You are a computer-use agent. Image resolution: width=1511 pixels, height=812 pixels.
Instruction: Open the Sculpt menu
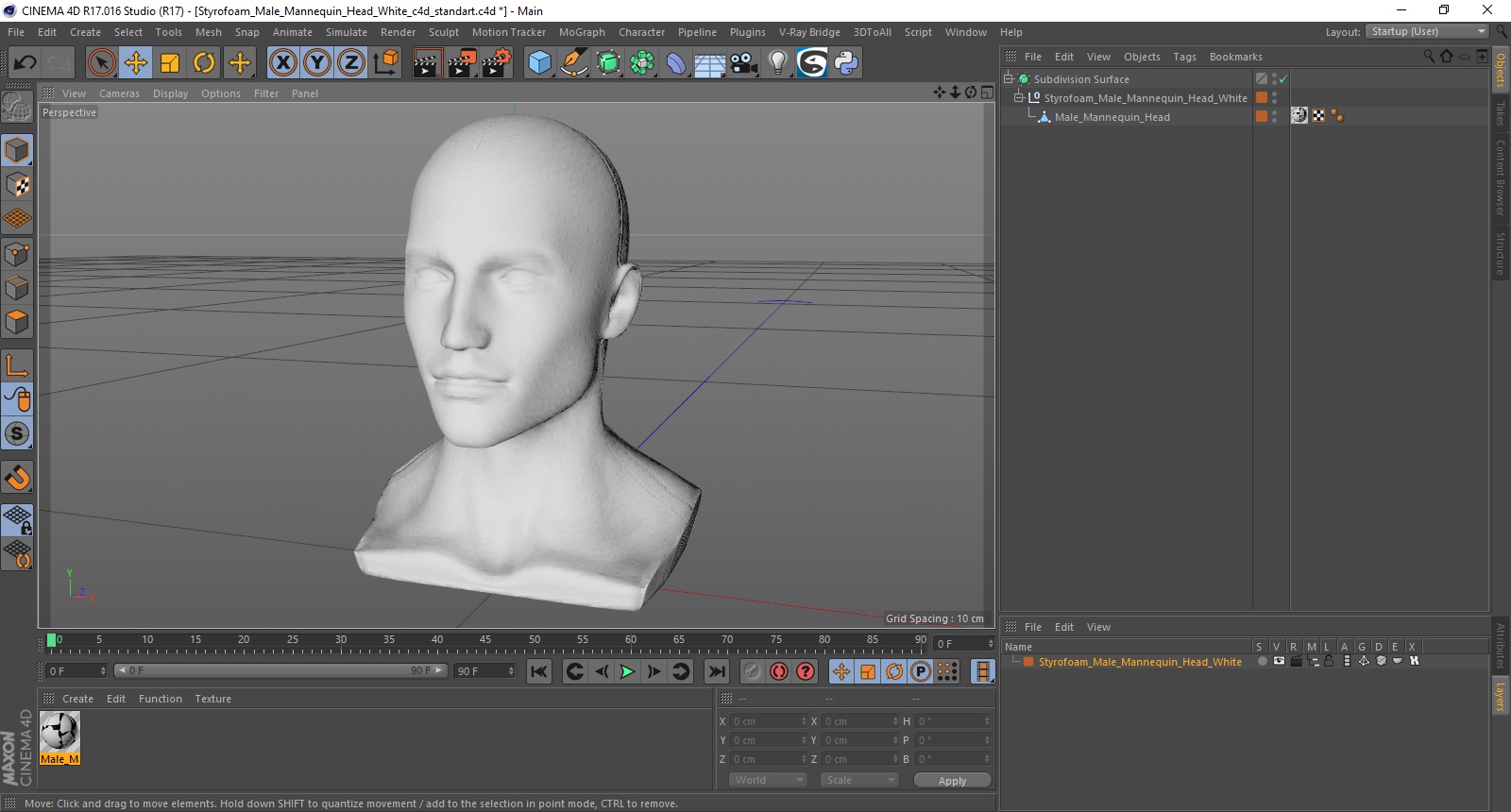(x=444, y=32)
